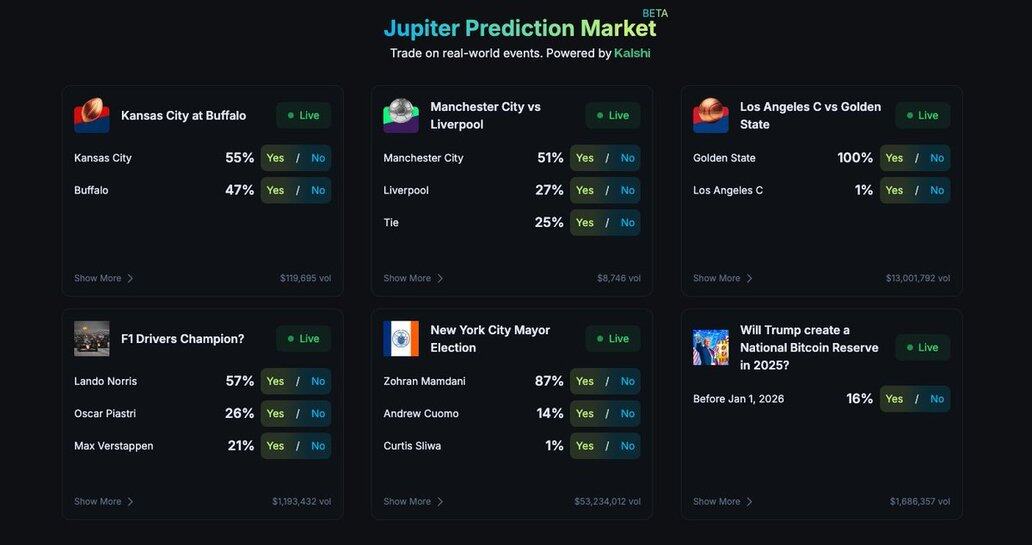Click the Live badge on the F1 Drivers card
The width and height of the screenshot is (1032, 545).
coord(303,339)
